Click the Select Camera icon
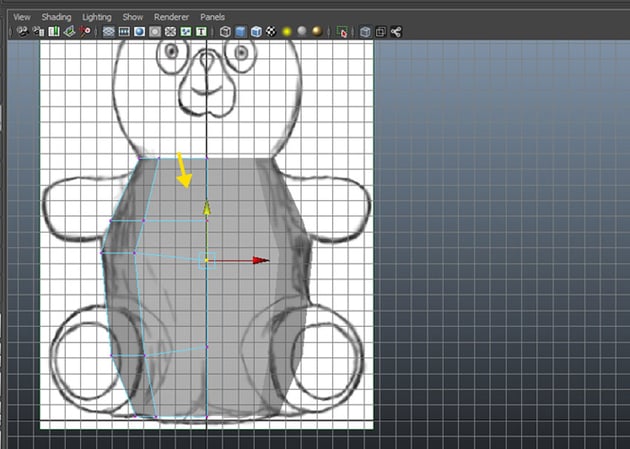 coord(23,31)
